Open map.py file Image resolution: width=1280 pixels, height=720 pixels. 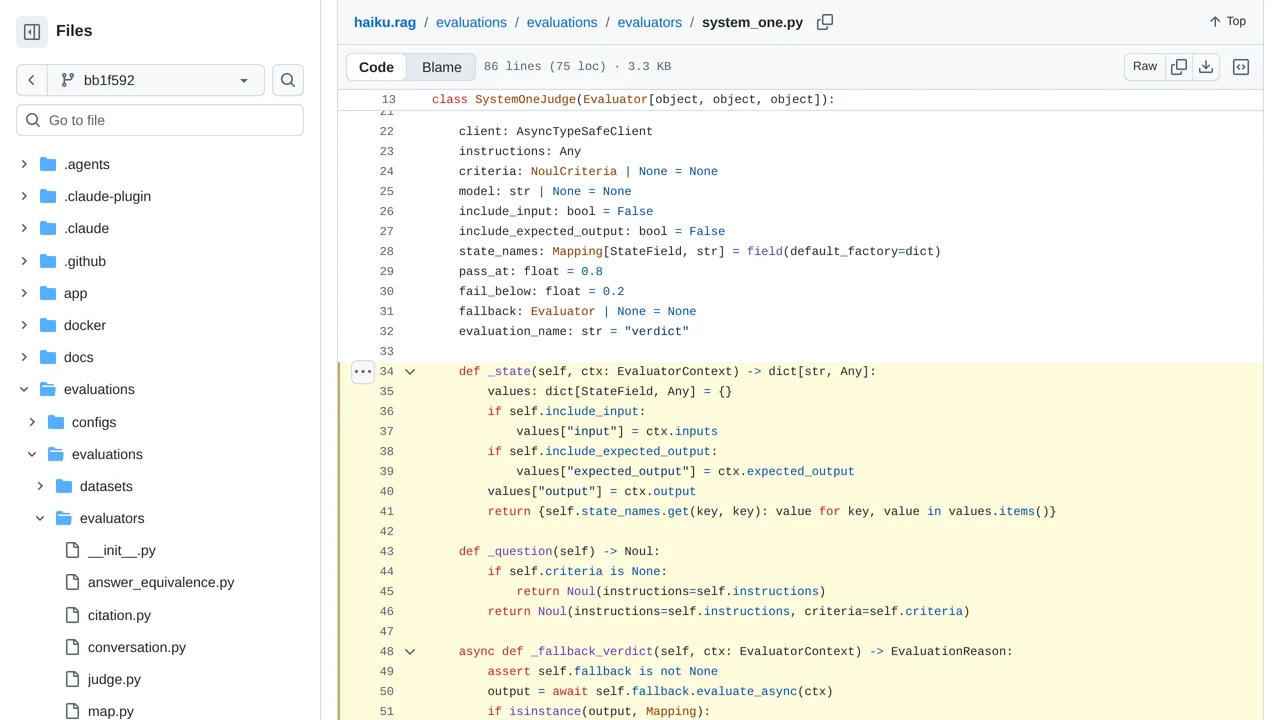pos(111,711)
